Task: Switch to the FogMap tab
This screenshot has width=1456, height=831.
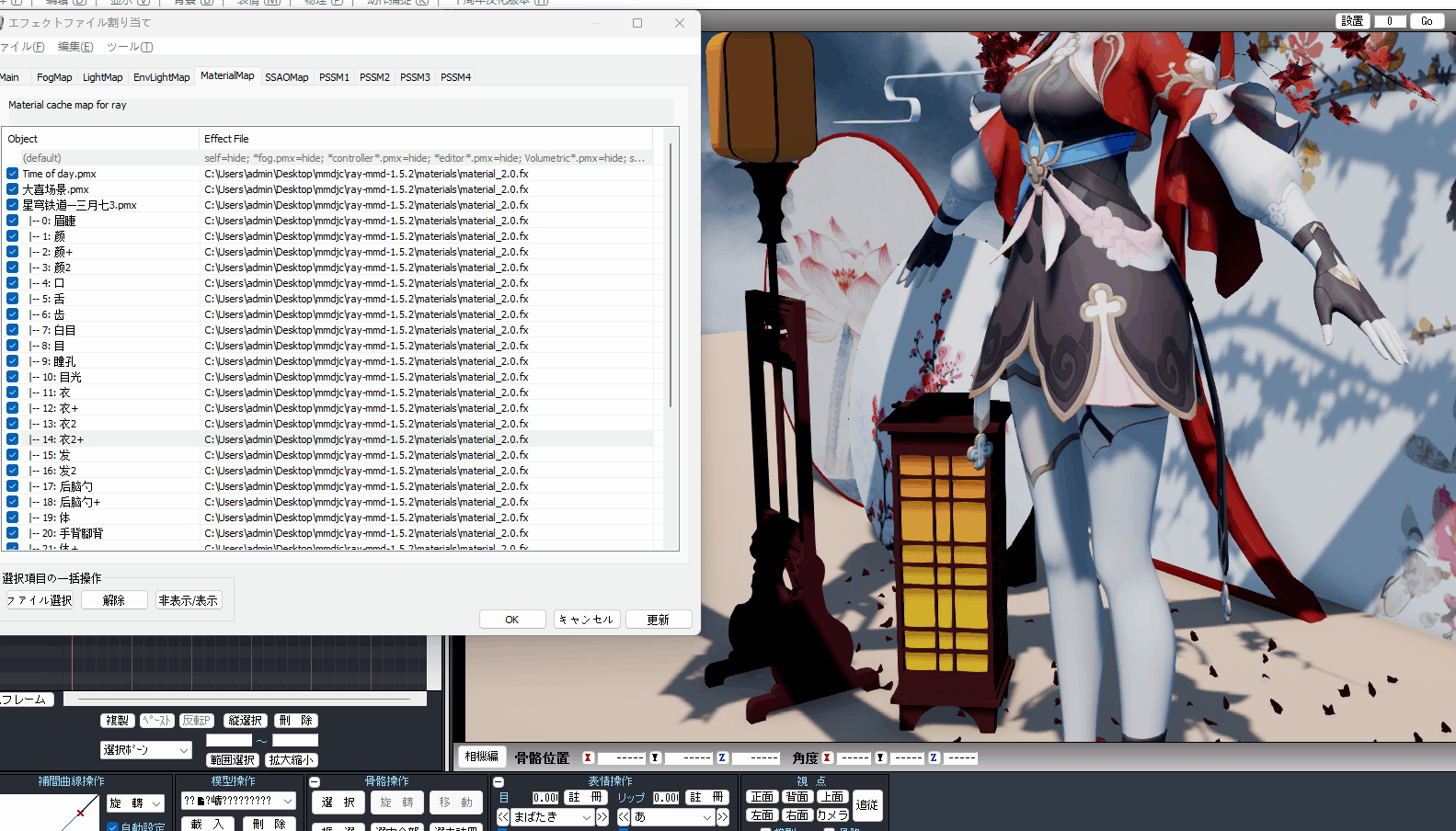Action: pos(54,77)
